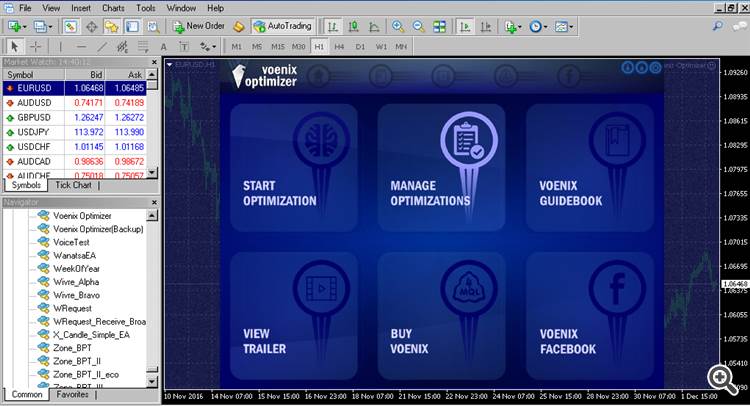
Task: Toggle the Navigator folder icon
Action: click(111, 26)
